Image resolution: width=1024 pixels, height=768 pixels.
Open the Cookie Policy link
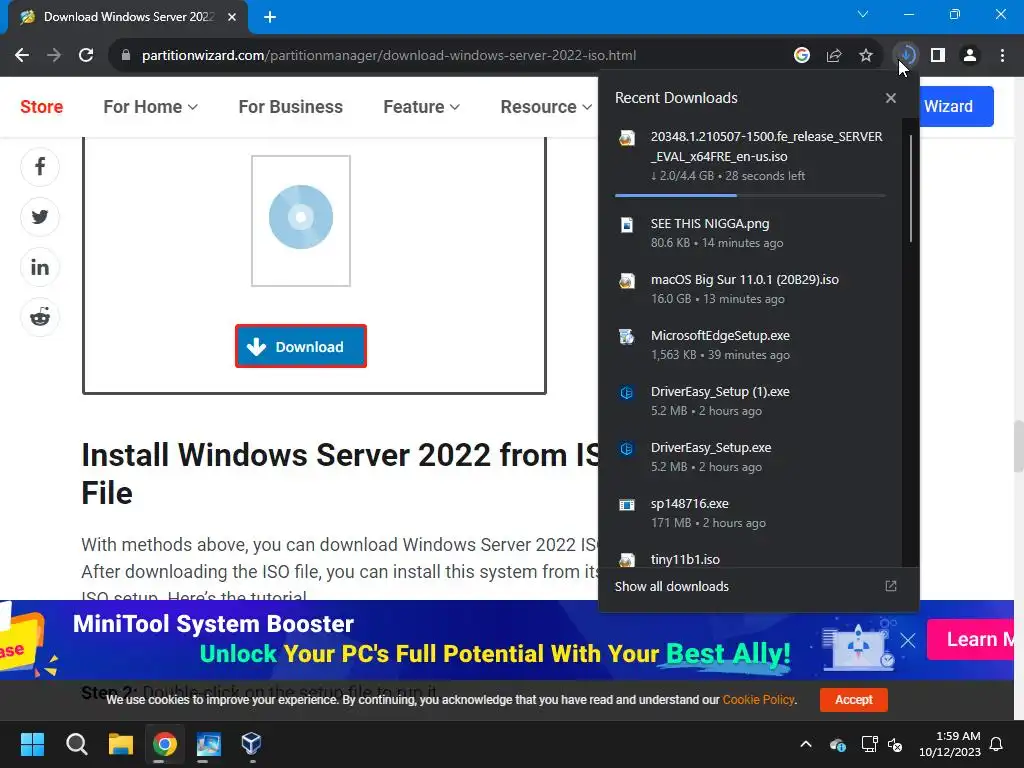tap(758, 699)
